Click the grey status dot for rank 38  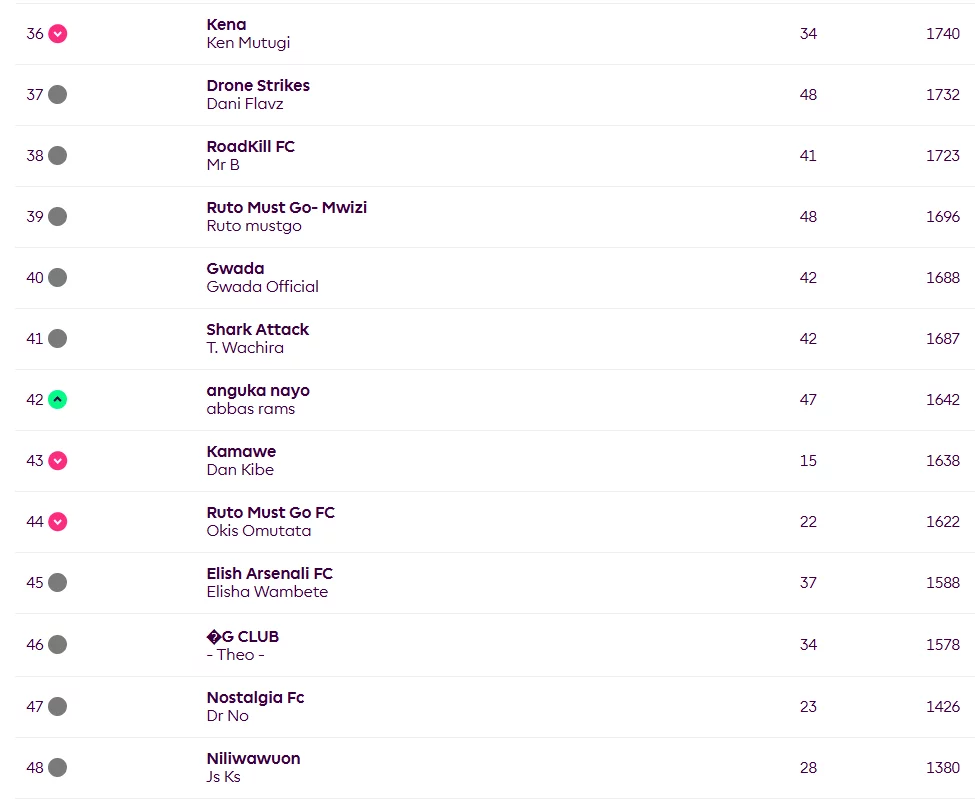(58, 156)
